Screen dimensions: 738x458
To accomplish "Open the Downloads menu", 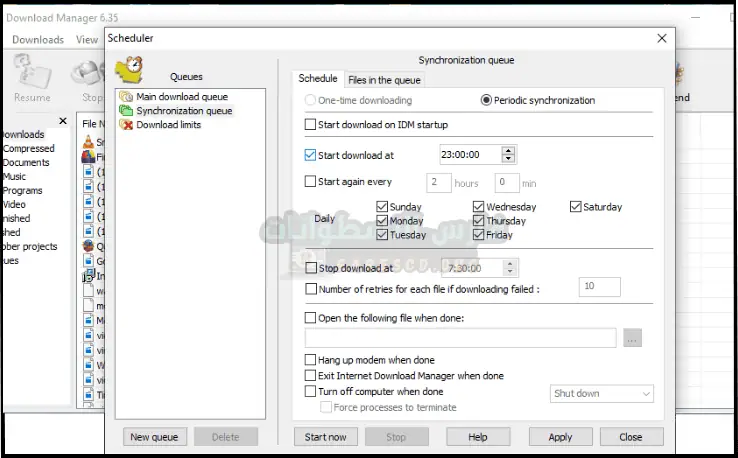I will click(x=38, y=40).
